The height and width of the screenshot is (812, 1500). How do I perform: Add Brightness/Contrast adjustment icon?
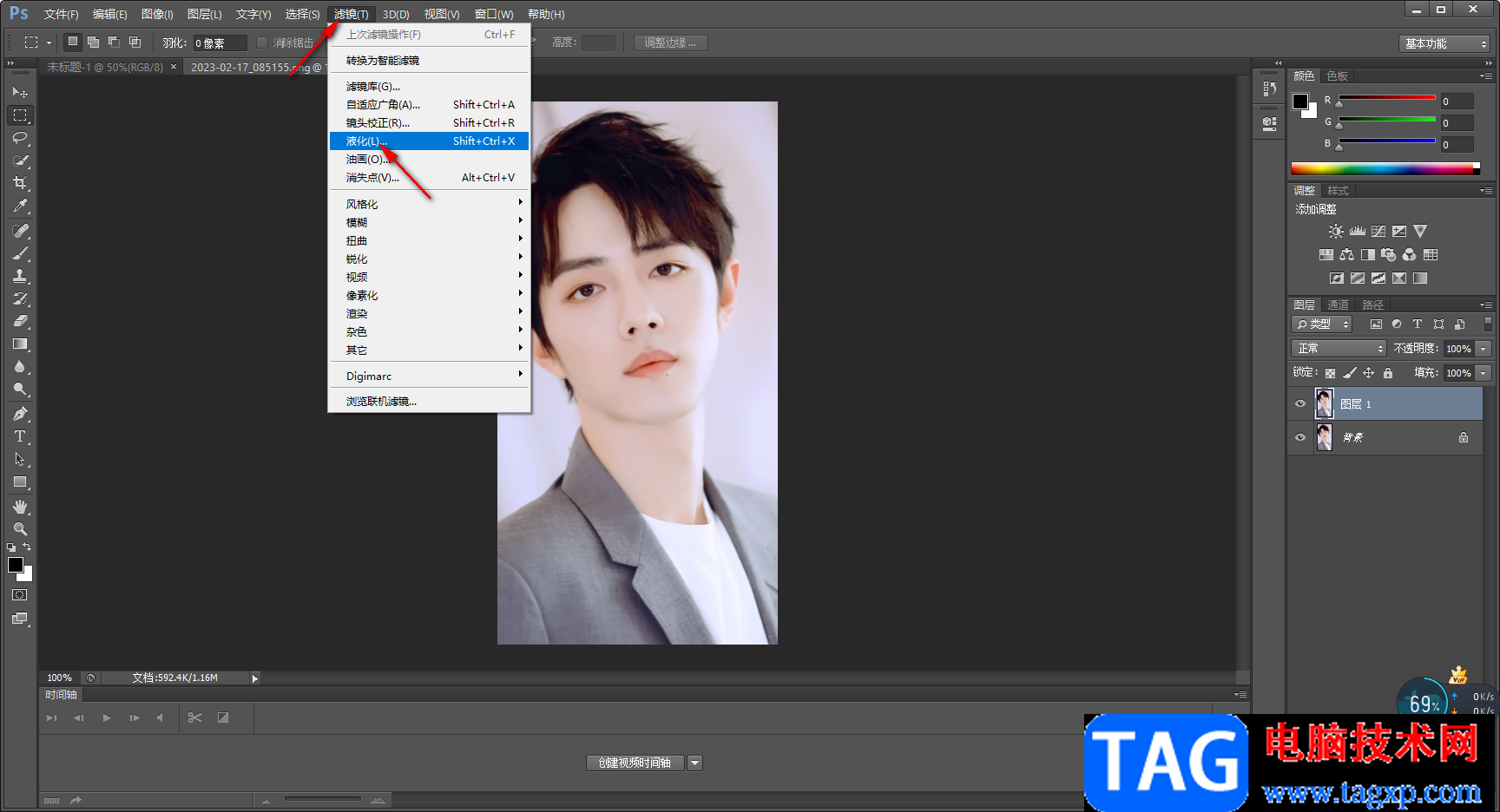coord(1336,232)
